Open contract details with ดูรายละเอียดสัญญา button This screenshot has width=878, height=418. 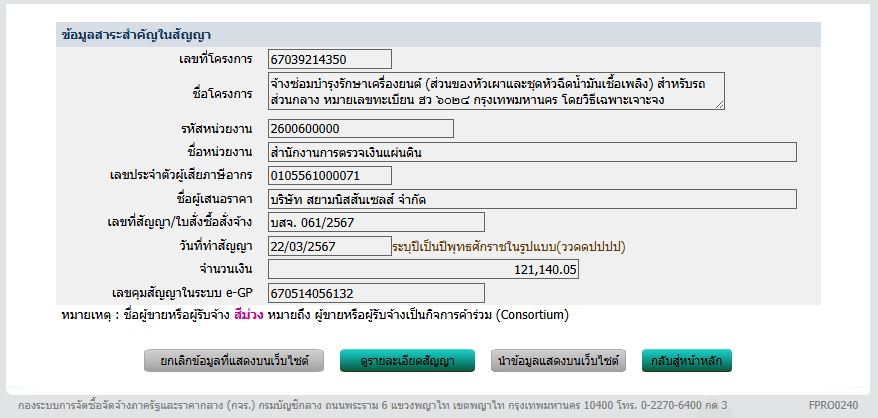[408, 360]
